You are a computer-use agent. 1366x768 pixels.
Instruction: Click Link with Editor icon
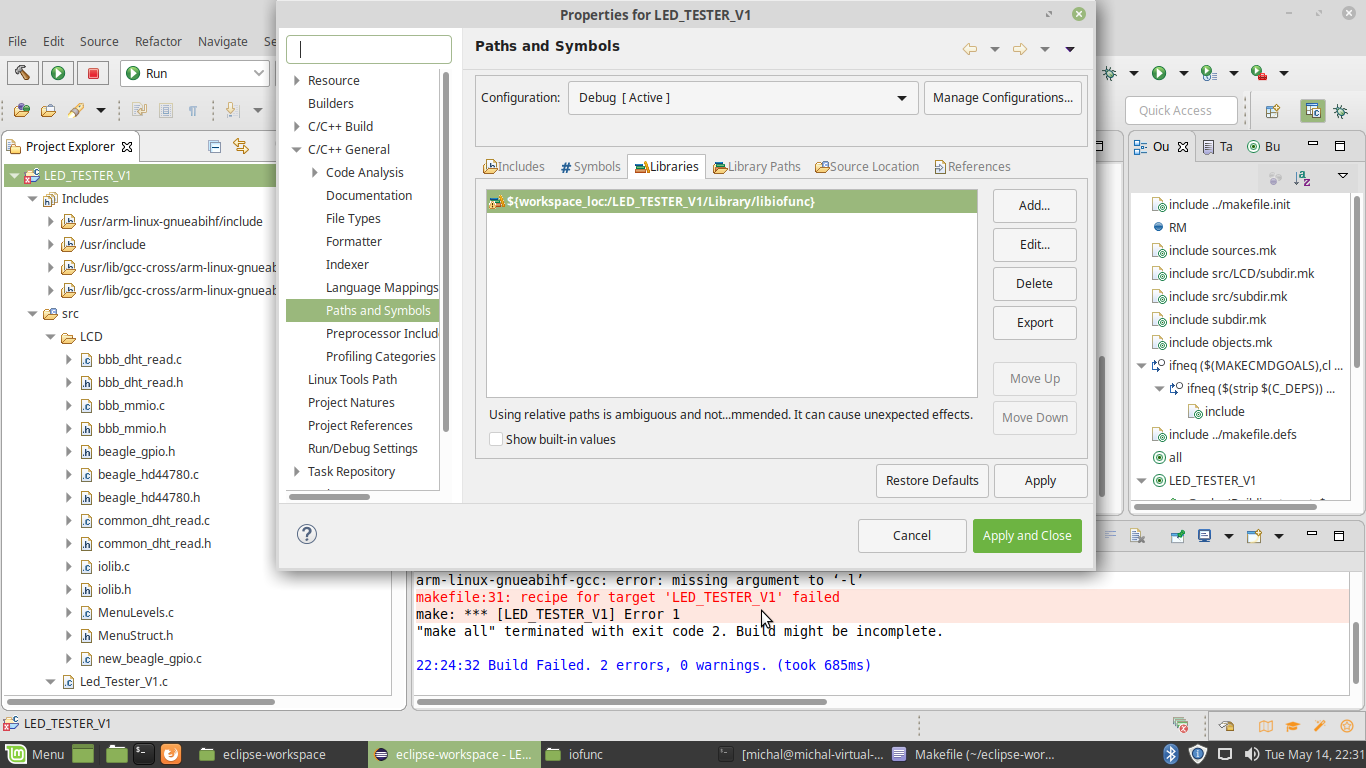coord(240,146)
